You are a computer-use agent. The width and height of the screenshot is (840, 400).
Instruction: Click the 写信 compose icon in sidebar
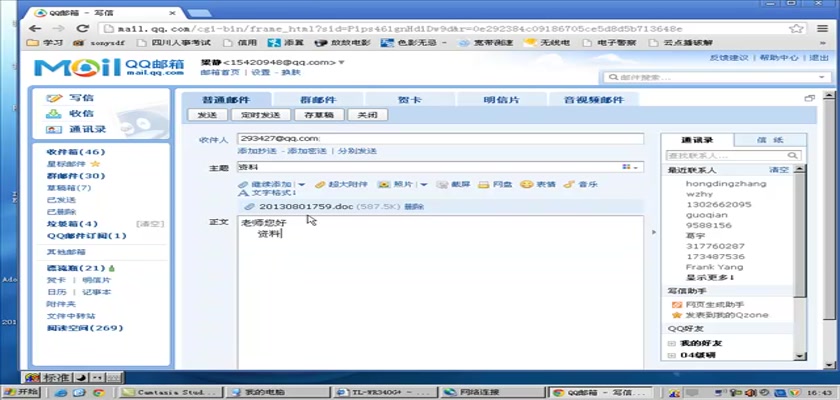(x=54, y=98)
